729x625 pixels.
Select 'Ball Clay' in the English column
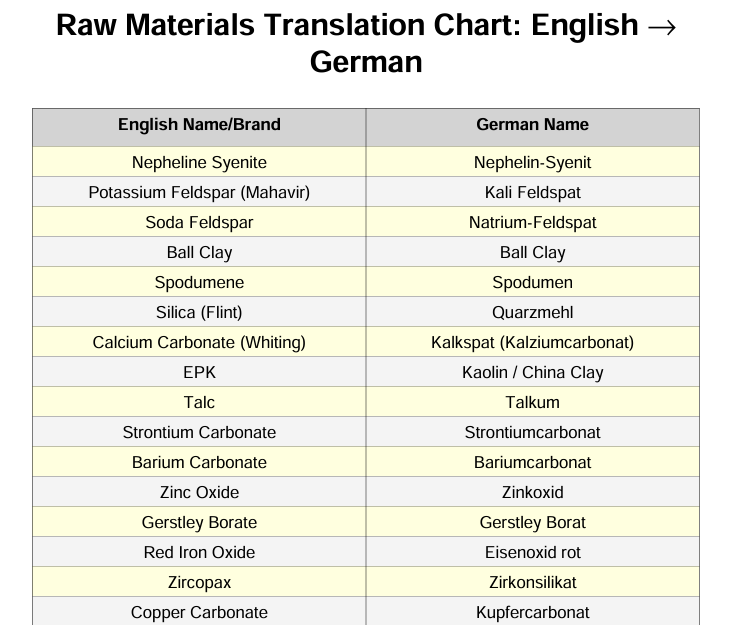pos(199,252)
